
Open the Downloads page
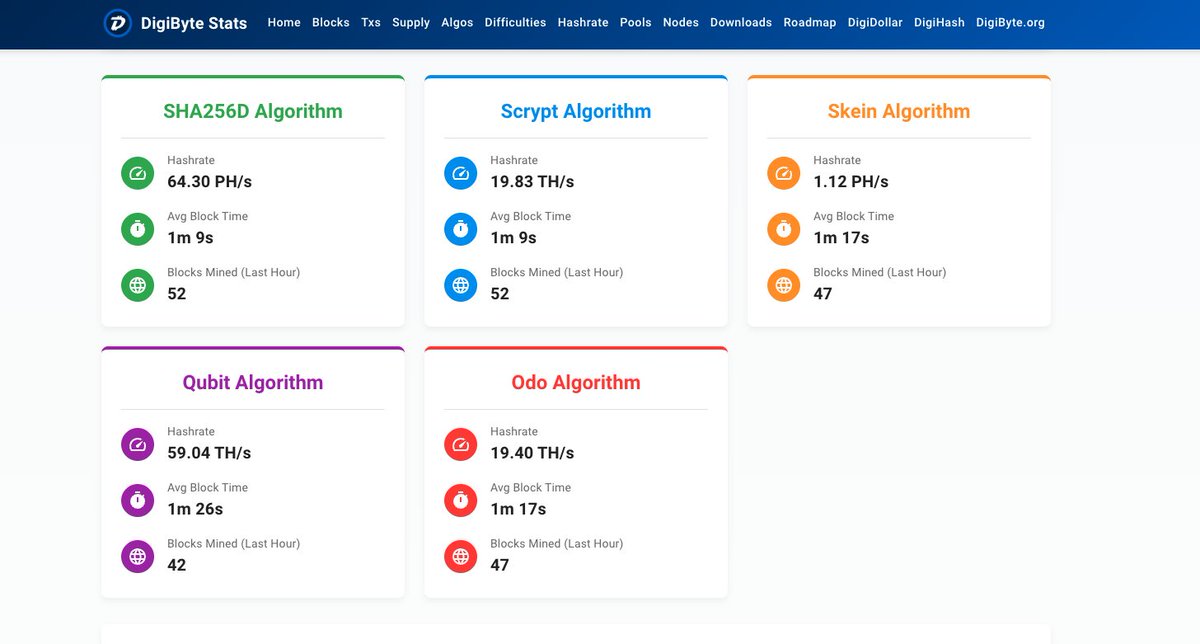741,22
